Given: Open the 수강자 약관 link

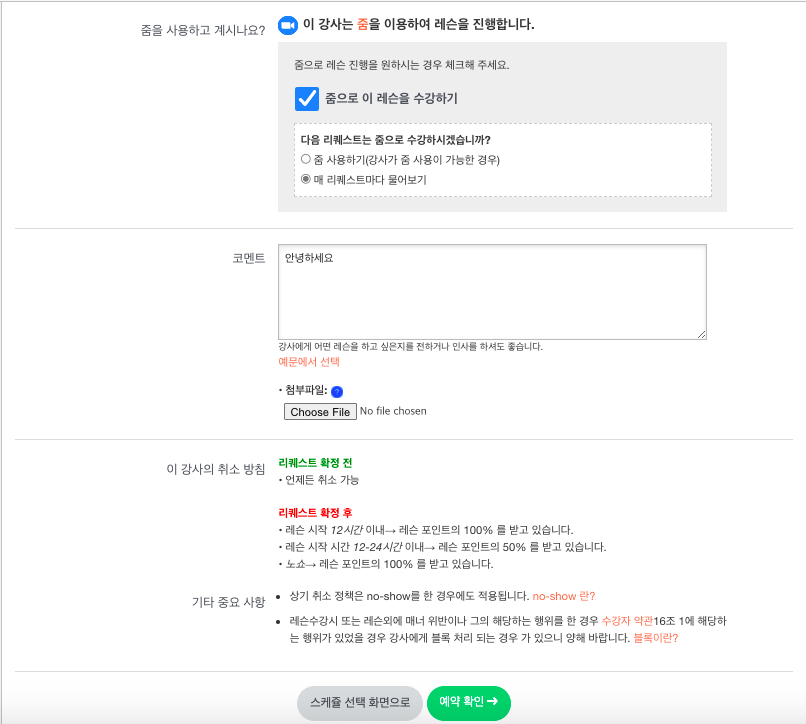Looking at the screenshot, I should [x=627, y=621].
